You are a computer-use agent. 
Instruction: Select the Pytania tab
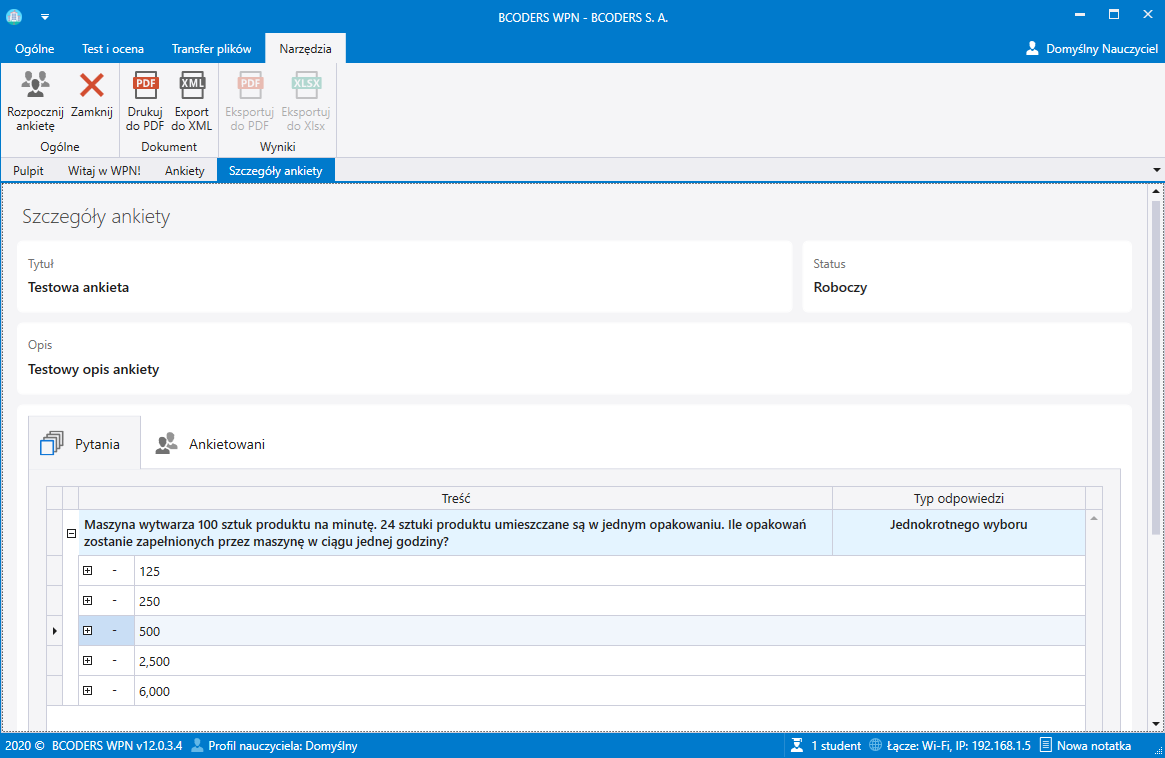pos(84,444)
